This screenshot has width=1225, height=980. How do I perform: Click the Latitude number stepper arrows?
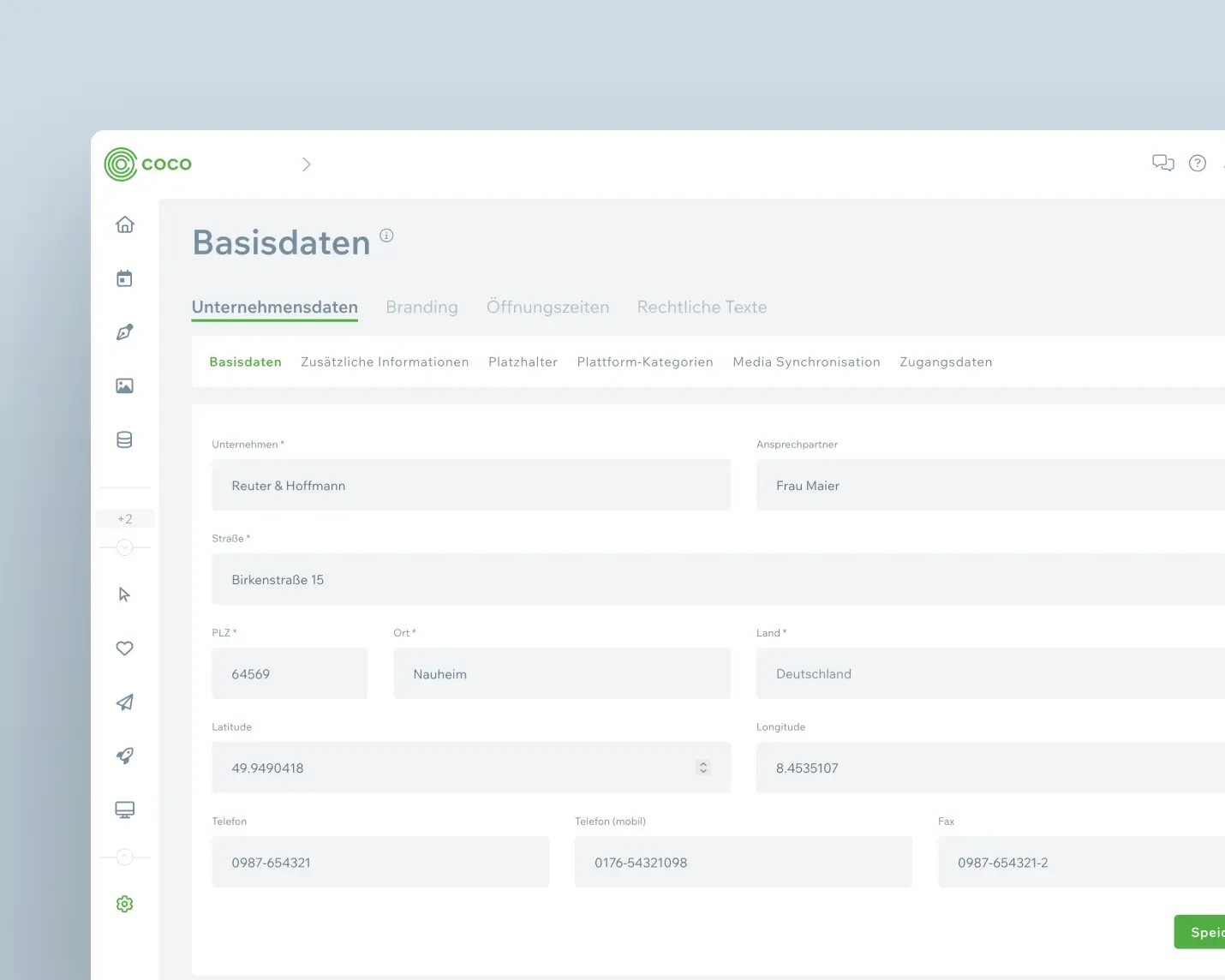pyautogui.click(x=703, y=768)
